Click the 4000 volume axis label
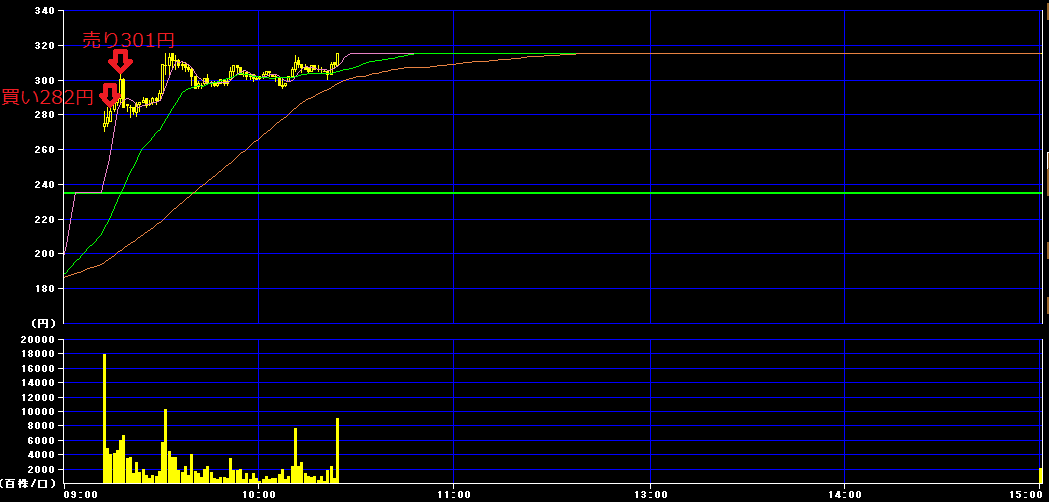This screenshot has width=1049, height=502. [x=39, y=455]
